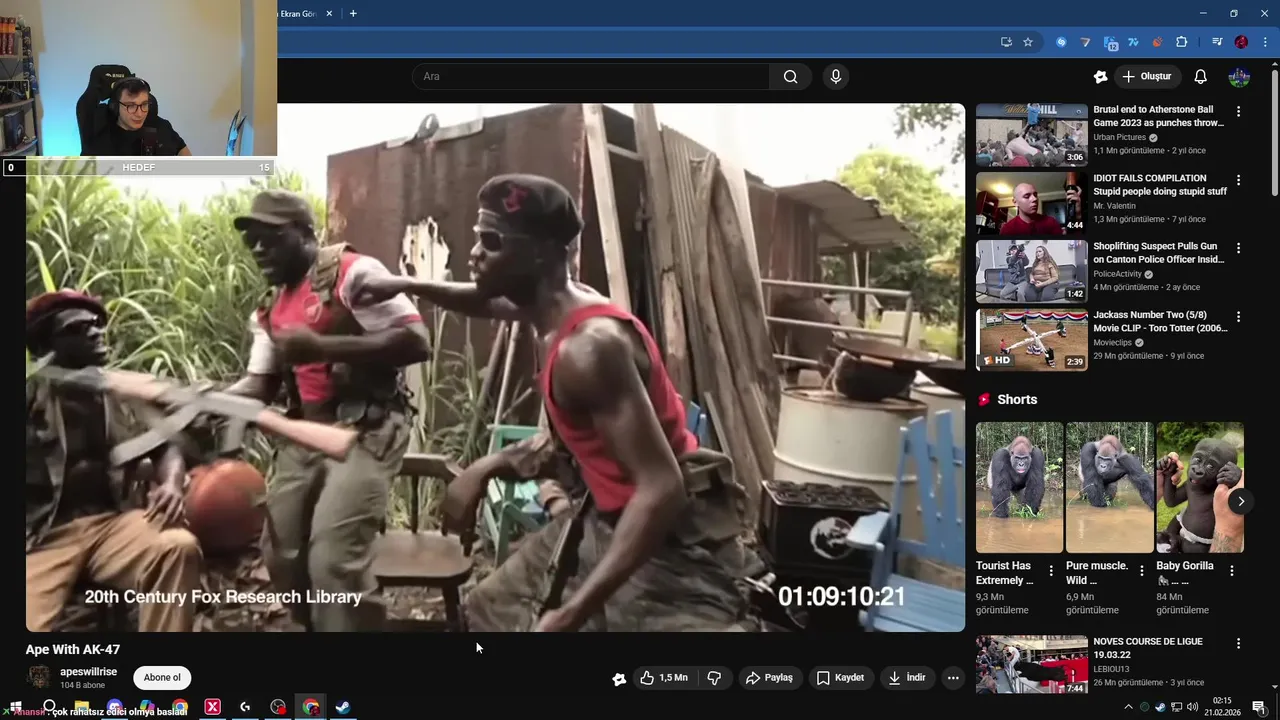
Task: Open Windows notification center icon
Action: pyautogui.click(x=1259, y=707)
